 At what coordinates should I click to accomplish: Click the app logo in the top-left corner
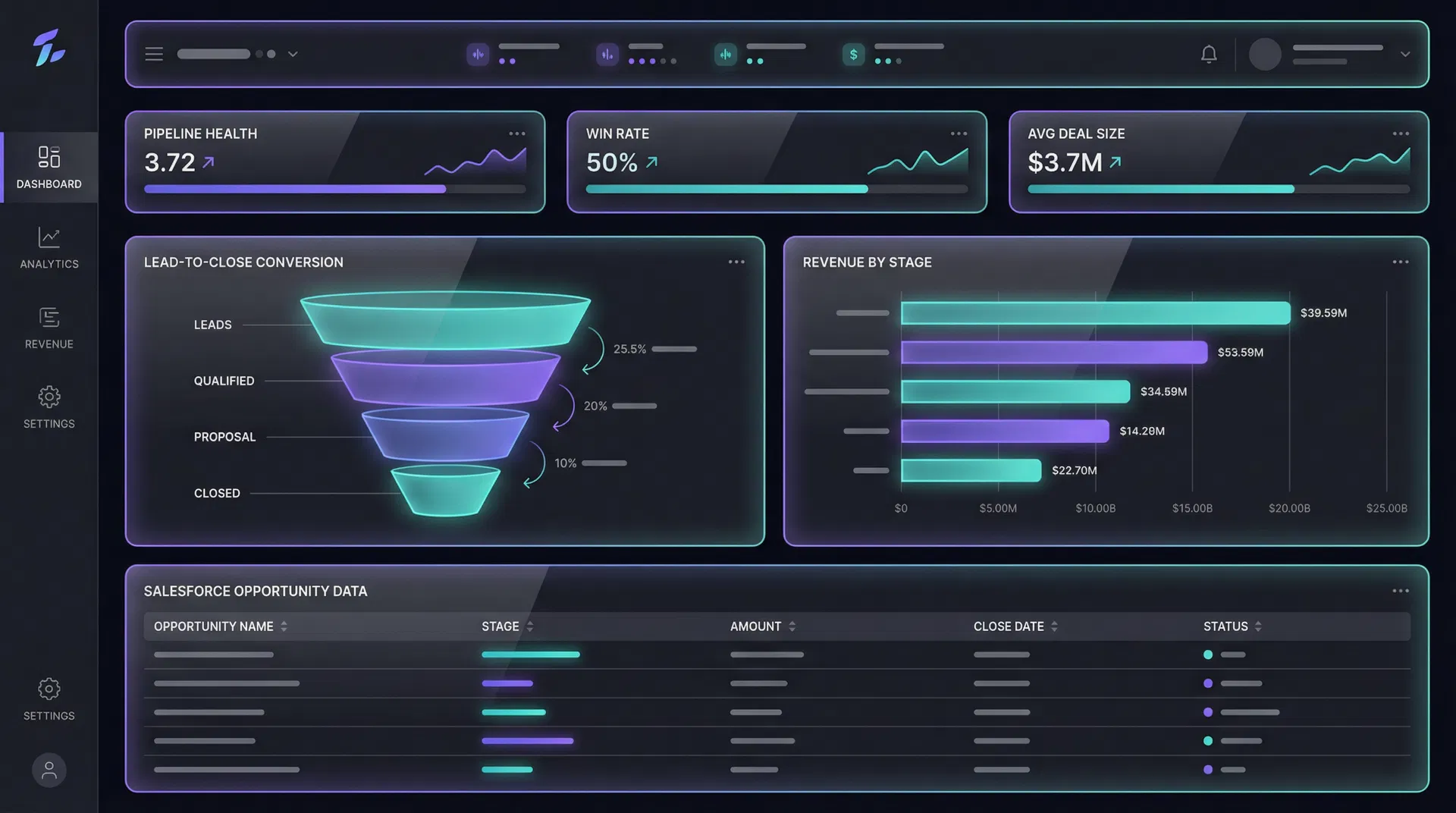tap(49, 49)
